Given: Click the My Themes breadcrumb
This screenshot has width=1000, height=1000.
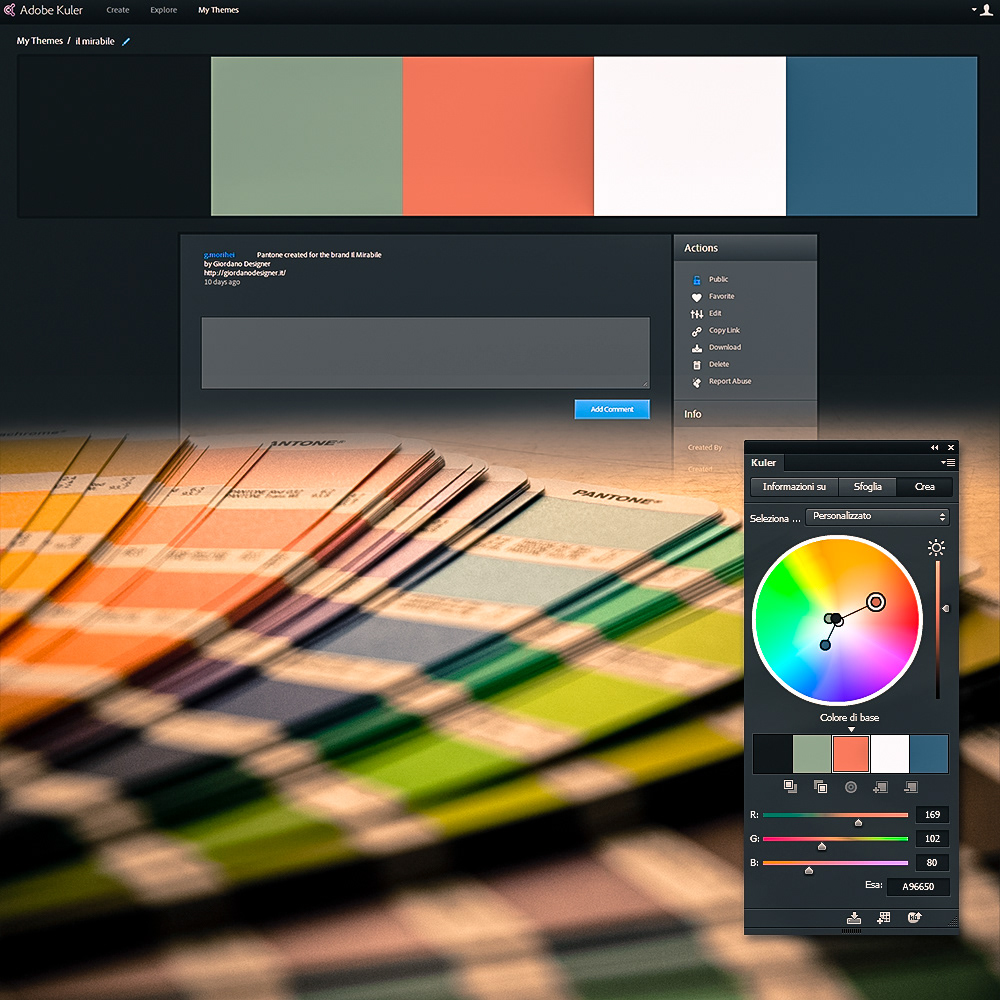Looking at the screenshot, I should click(40, 41).
